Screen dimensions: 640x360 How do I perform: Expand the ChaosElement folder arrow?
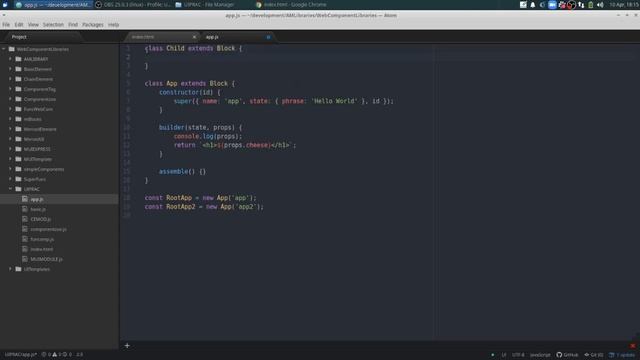click(10, 79)
